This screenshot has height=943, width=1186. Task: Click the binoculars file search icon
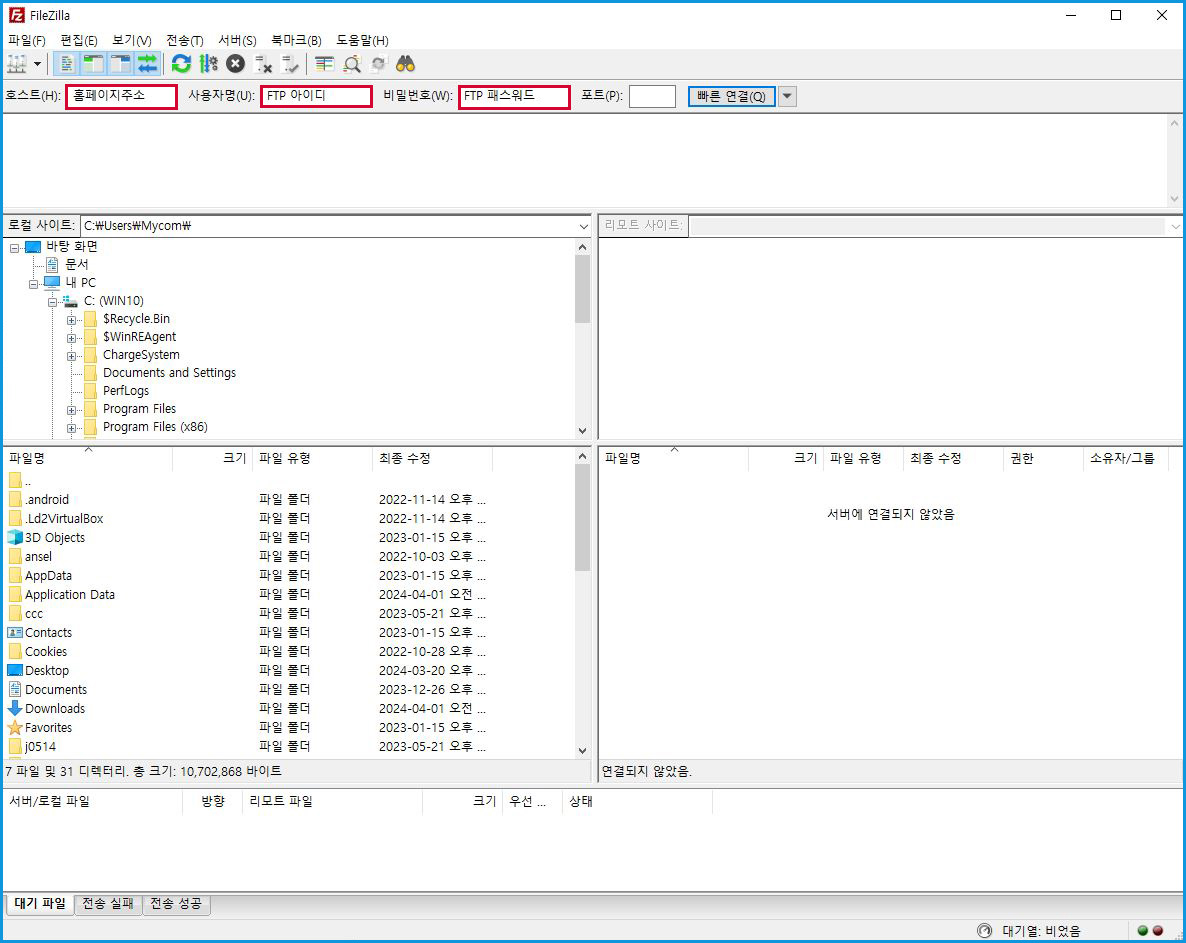coord(405,64)
